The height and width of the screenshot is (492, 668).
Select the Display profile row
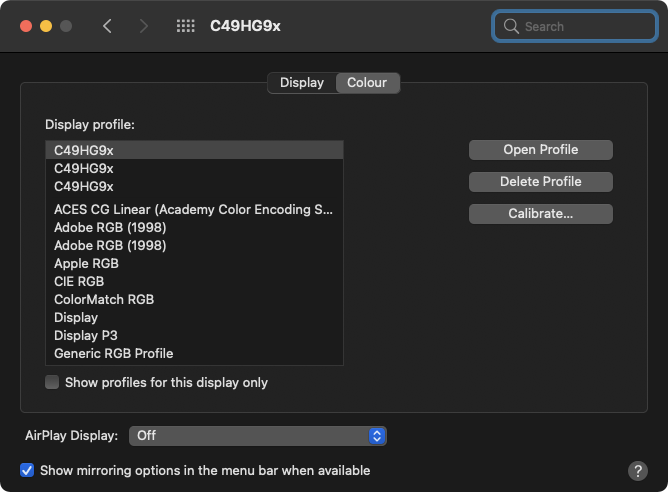(194, 318)
